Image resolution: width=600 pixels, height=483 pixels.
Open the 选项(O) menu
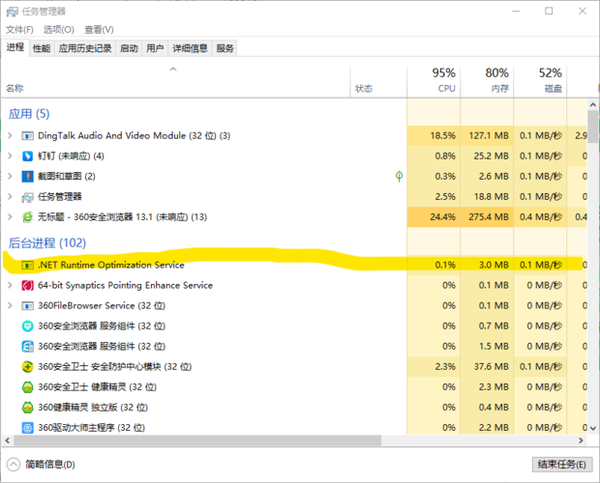59,29
